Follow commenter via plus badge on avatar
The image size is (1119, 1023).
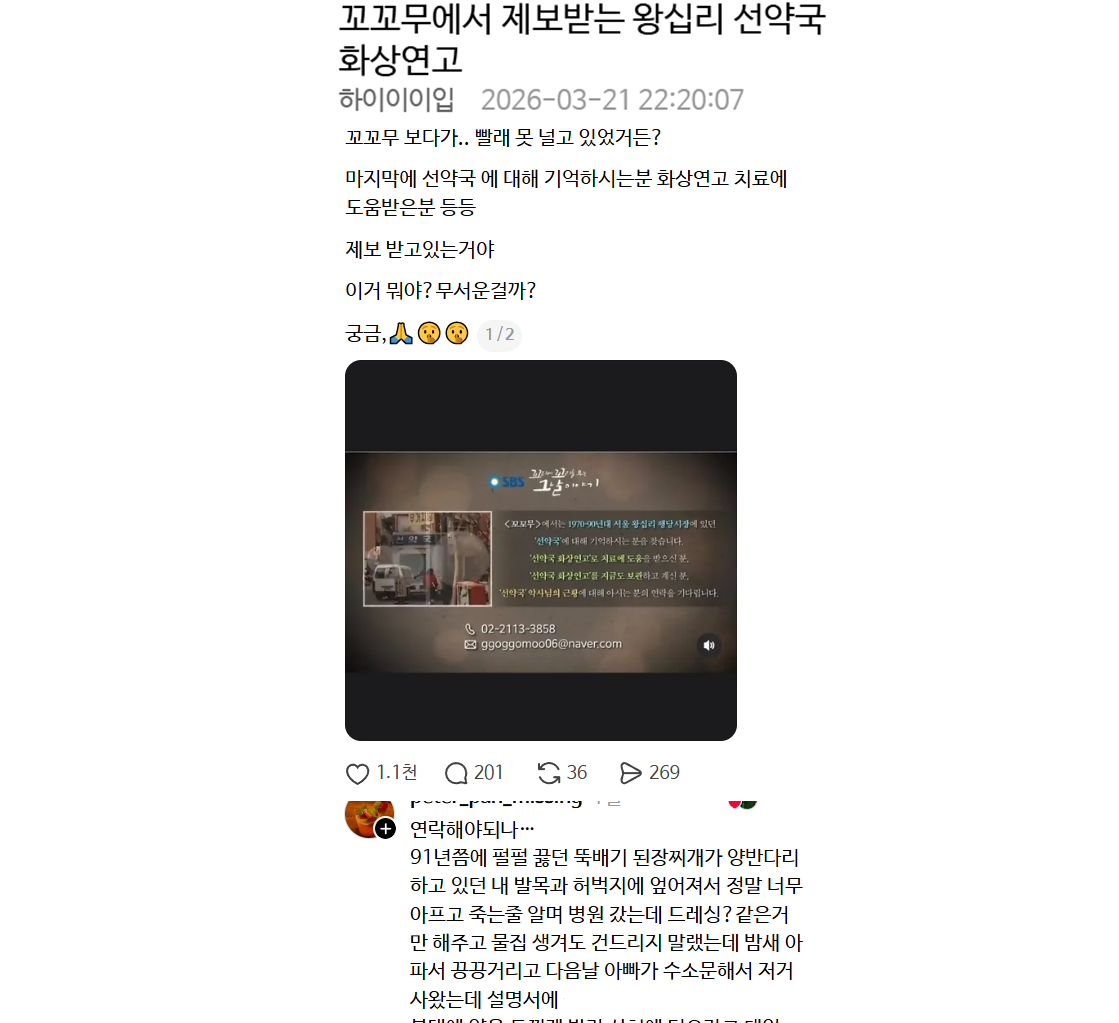click(x=385, y=829)
